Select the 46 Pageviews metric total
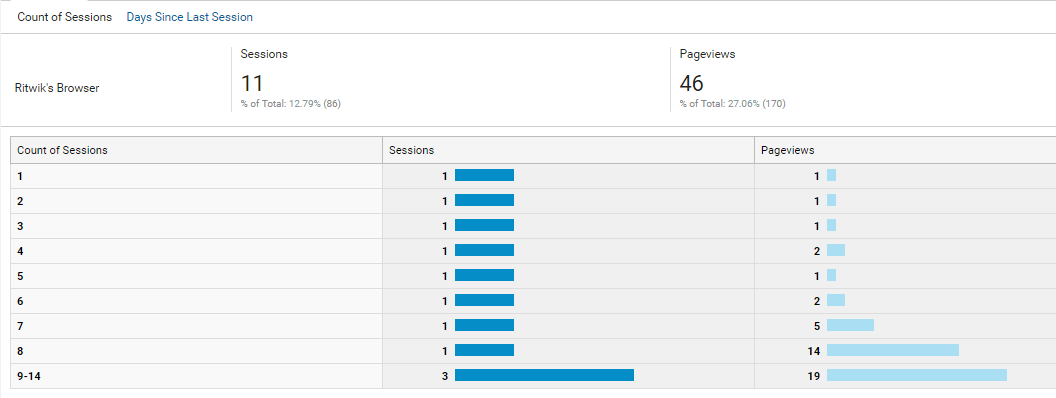The image size is (1056, 398). [x=692, y=83]
